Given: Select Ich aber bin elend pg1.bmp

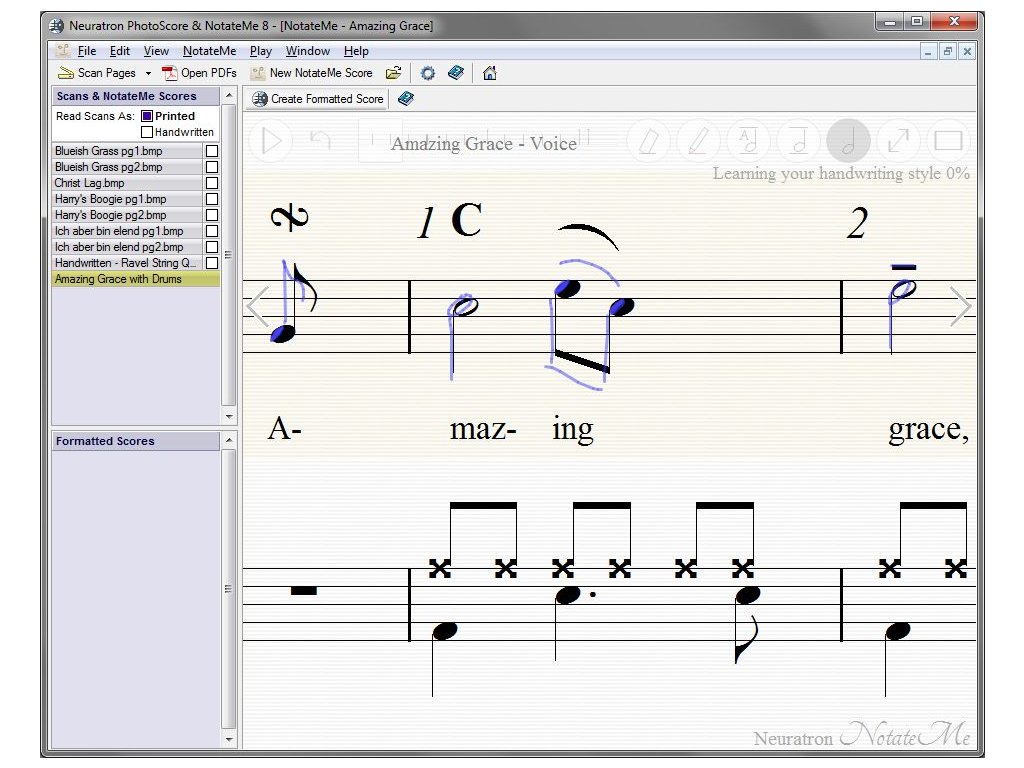Looking at the screenshot, I should pyautogui.click(x=127, y=231).
